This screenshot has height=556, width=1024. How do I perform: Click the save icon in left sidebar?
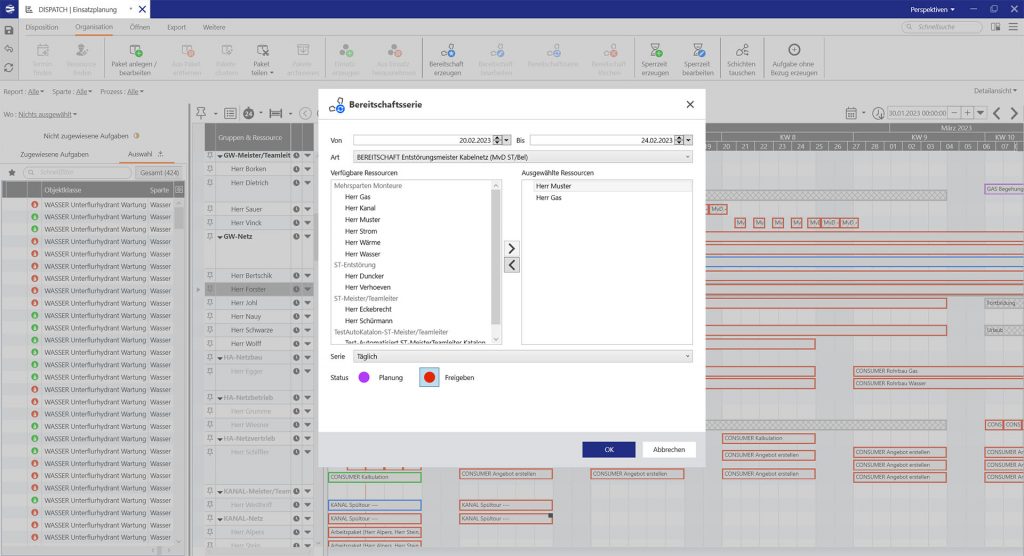point(9,31)
